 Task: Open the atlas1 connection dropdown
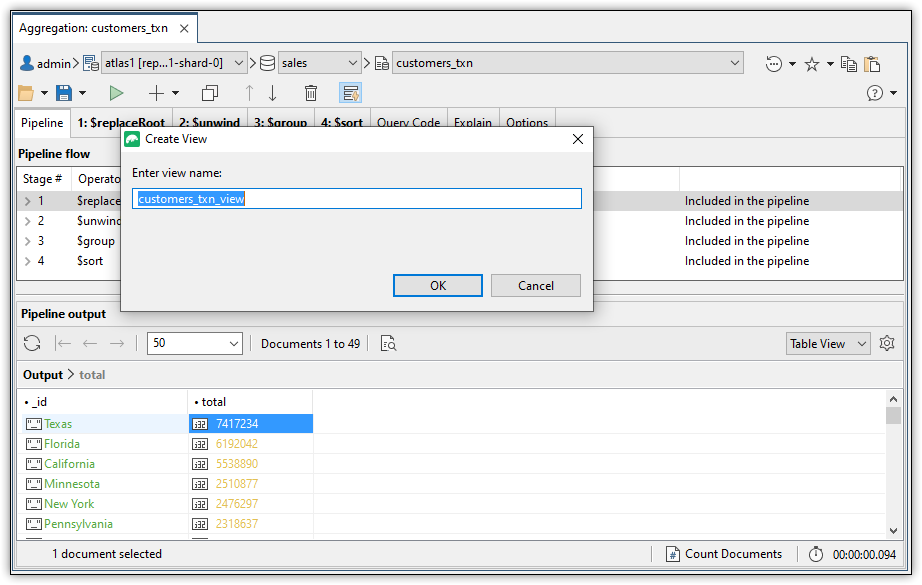pyautogui.click(x=175, y=63)
